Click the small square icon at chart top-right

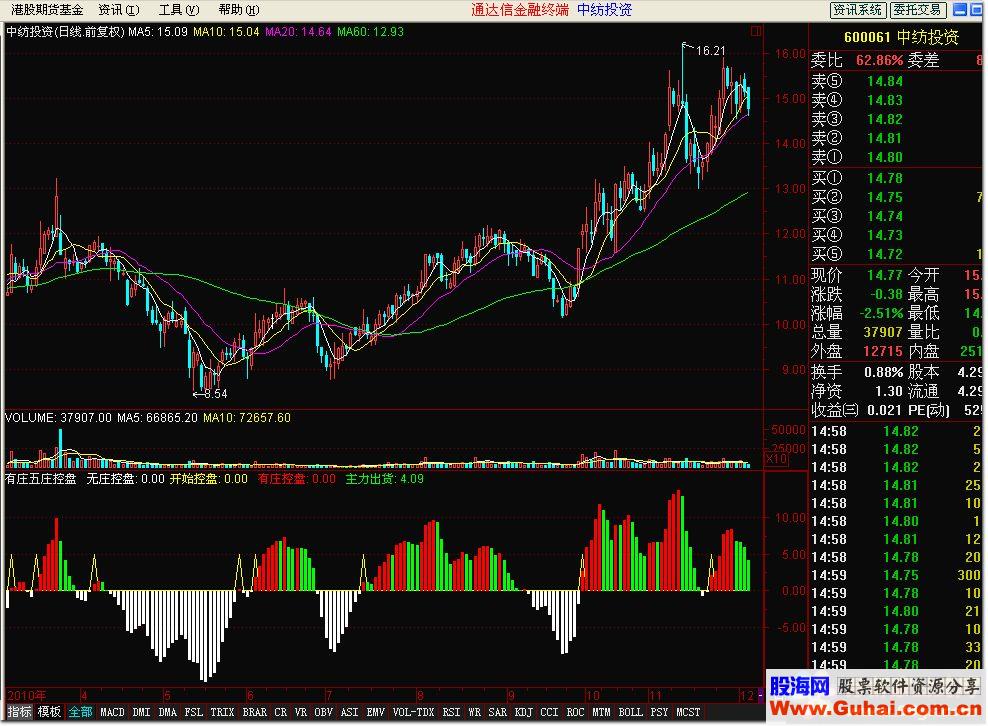tap(756, 31)
